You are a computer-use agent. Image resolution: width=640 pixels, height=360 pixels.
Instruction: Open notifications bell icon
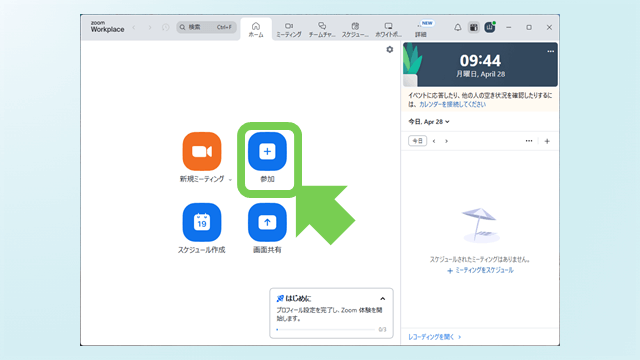458,27
